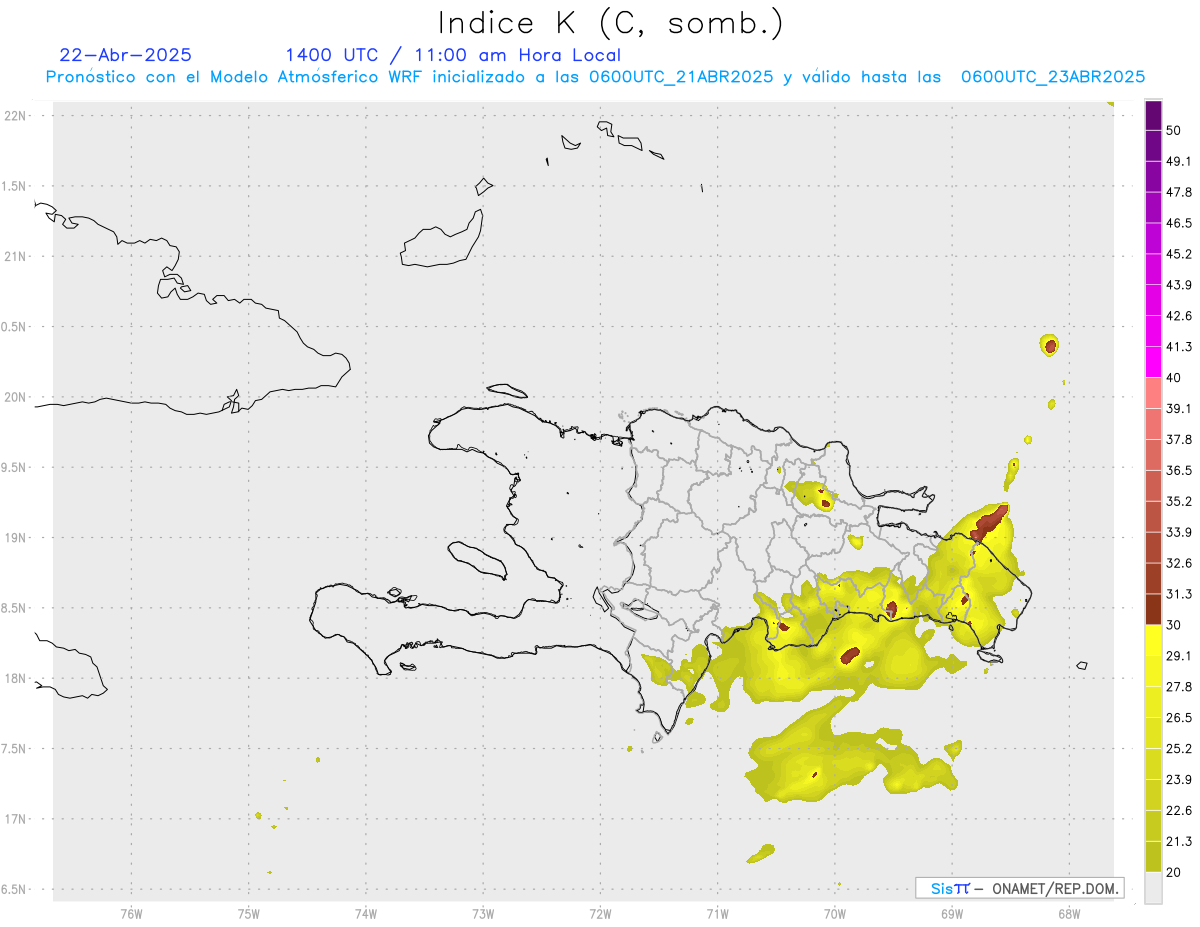Click the latitude axis label '18N'

(17, 679)
